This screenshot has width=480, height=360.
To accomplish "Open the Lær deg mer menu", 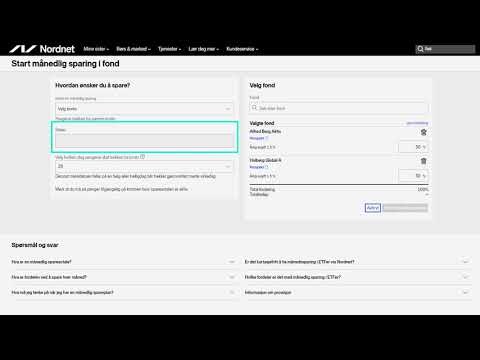I will [203, 49].
